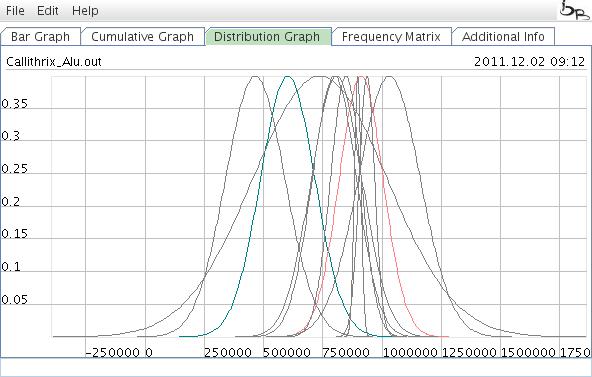
Task: Click the peak of the pink distribution curve
Action: point(362,77)
